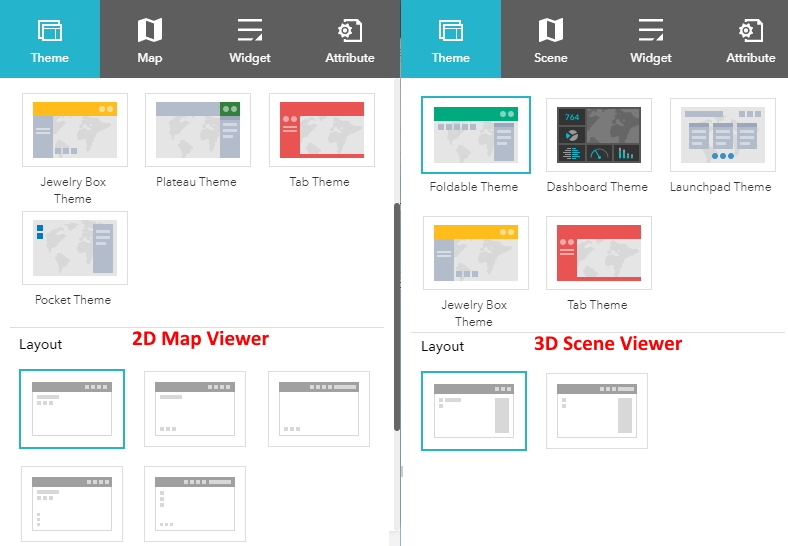788x546 pixels.
Task: Pick the Pocket Theme thumbnail
Action: (75, 248)
